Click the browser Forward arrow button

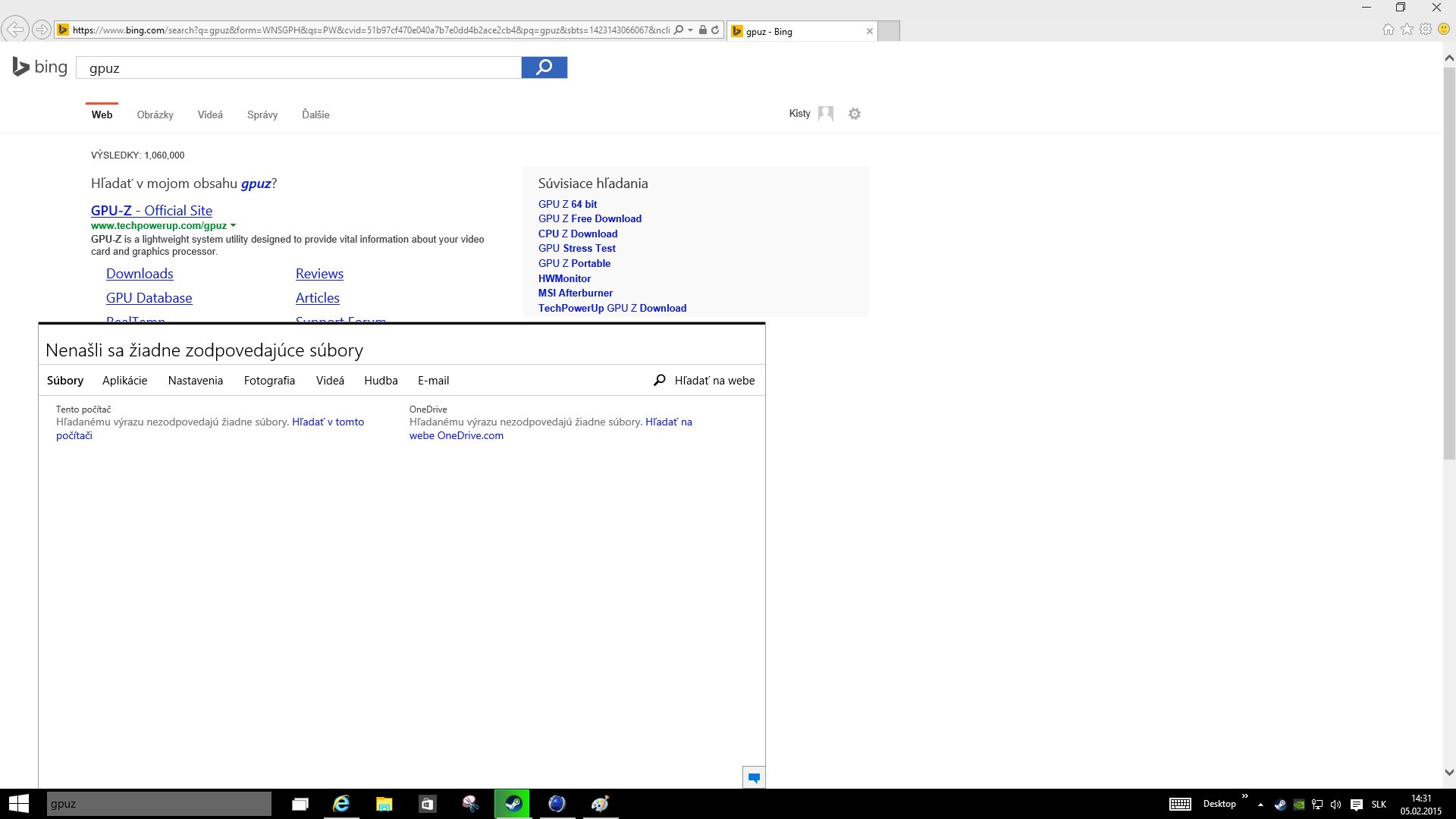pos(42,30)
